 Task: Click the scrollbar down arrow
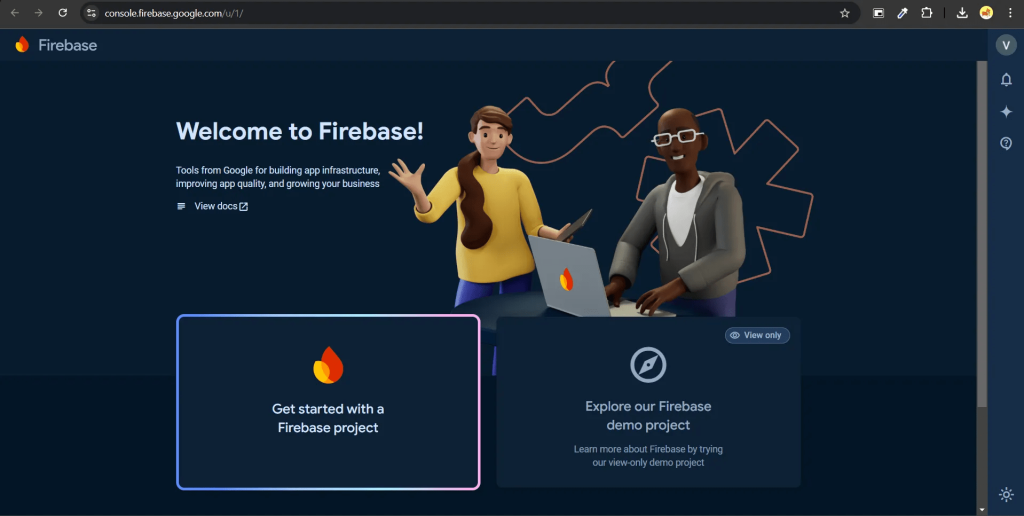pyautogui.click(x=982, y=509)
